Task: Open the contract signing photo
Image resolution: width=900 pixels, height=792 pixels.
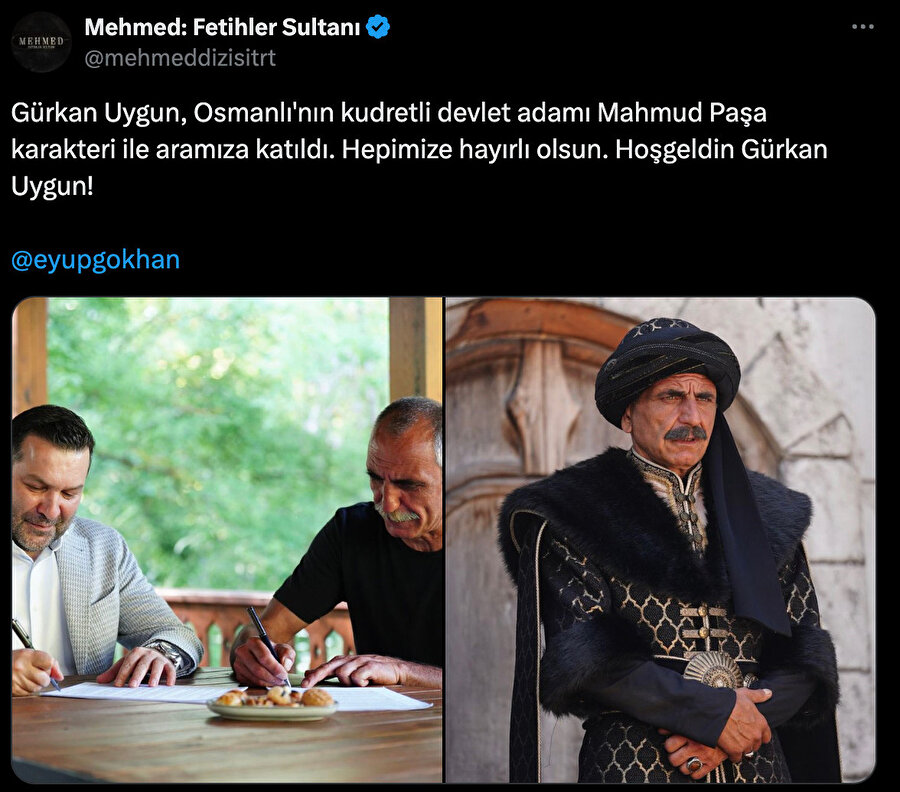Action: (x=227, y=539)
